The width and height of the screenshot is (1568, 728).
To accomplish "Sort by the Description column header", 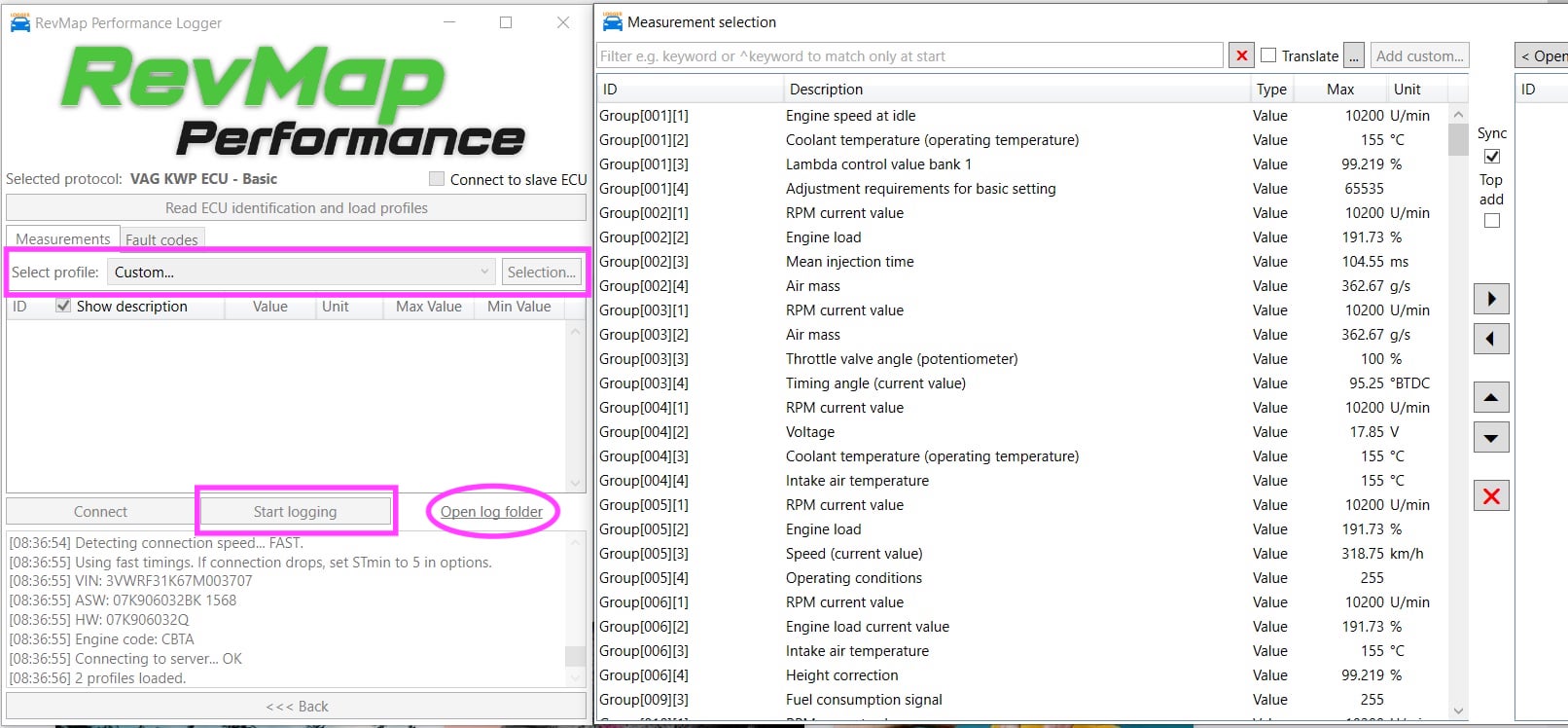I will tap(1016, 89).
